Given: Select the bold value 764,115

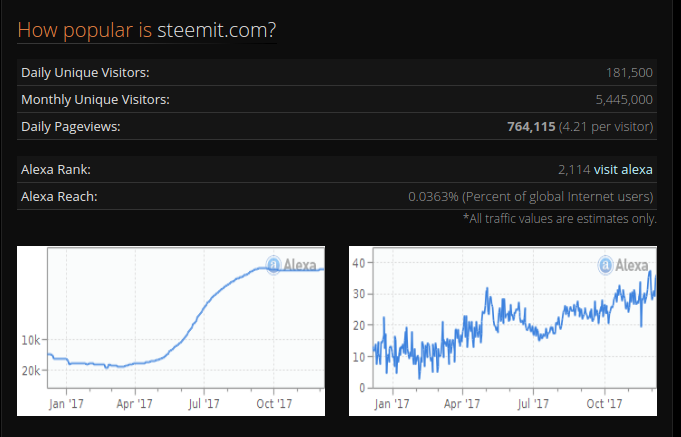Looking at the screenshot, I should (531, 126).
